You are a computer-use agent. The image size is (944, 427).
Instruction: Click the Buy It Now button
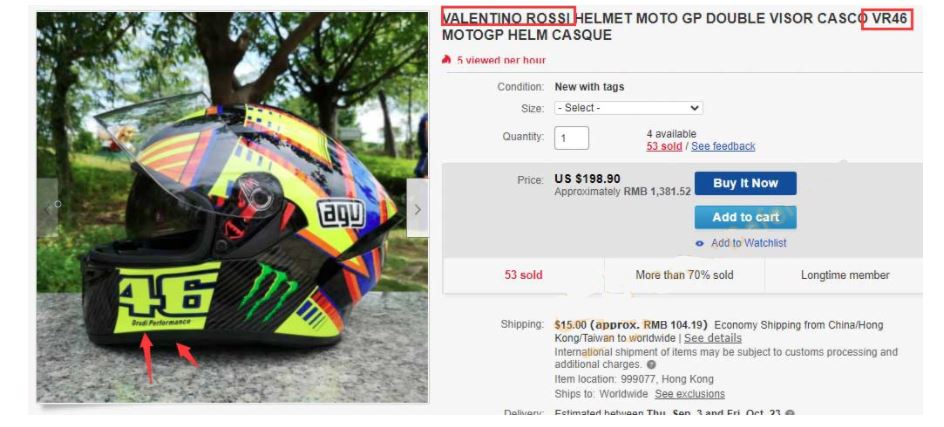(x=745, y=184)
